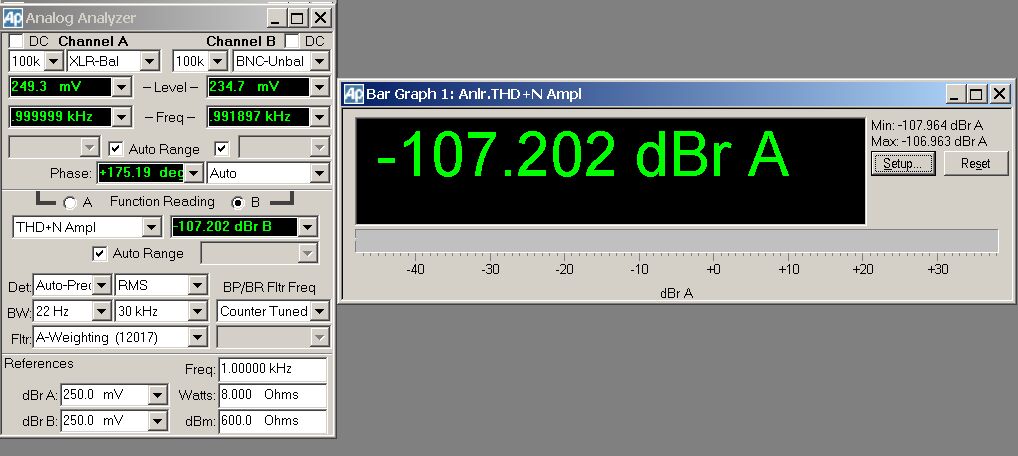This screenshot has height=456, width=1018.
Task: Close the Bar Graph 1 window
Action: [x=999, y=94]
